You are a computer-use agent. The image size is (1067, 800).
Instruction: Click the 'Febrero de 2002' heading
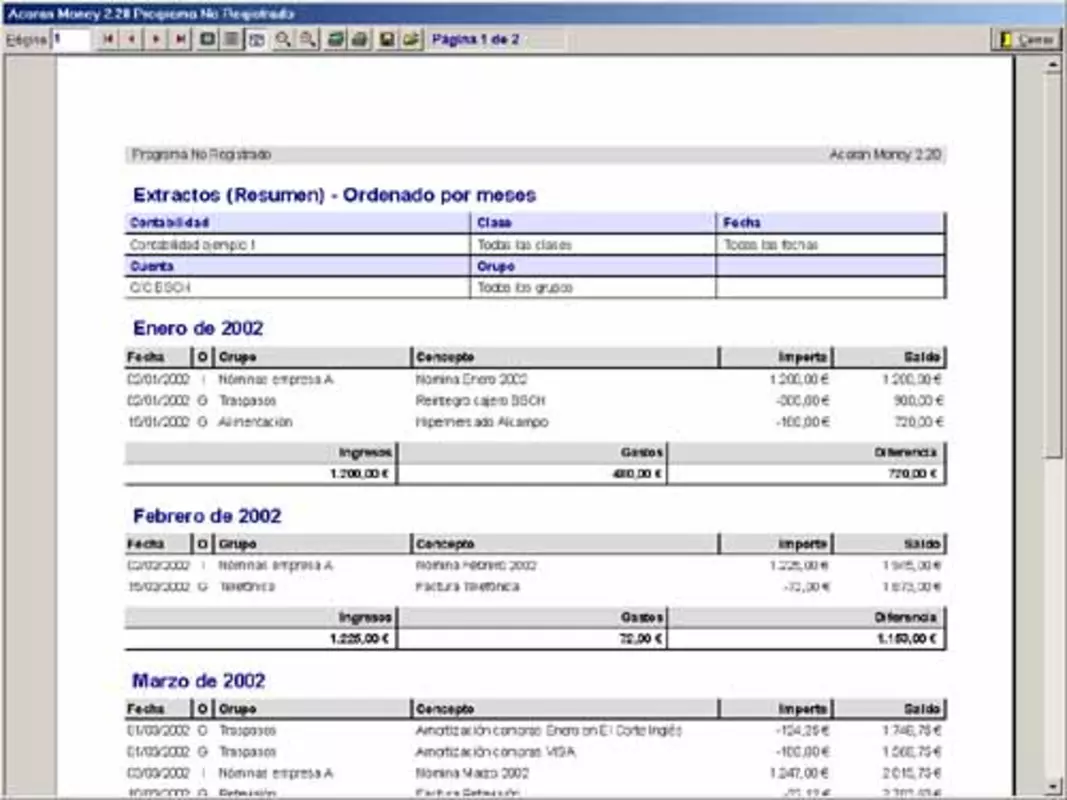click(x=207, y=516)
